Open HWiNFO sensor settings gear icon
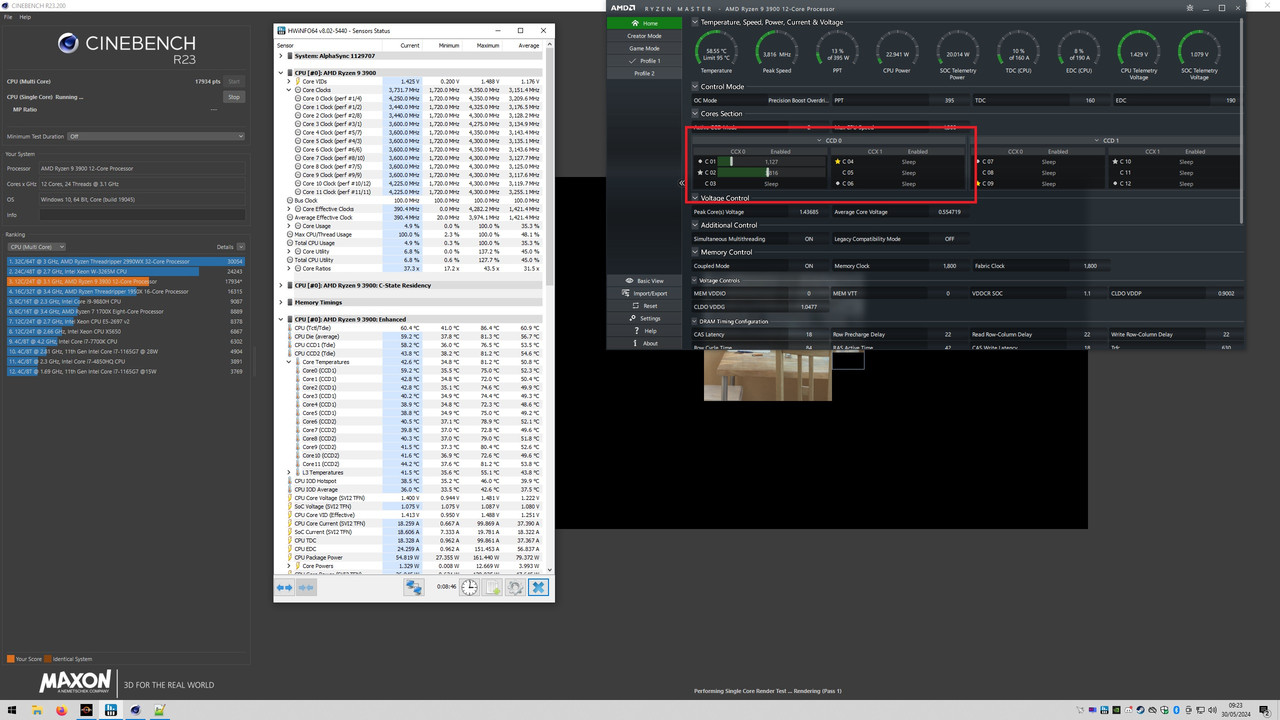Viewport: 1280px width, 720px height. pos(515,588)
